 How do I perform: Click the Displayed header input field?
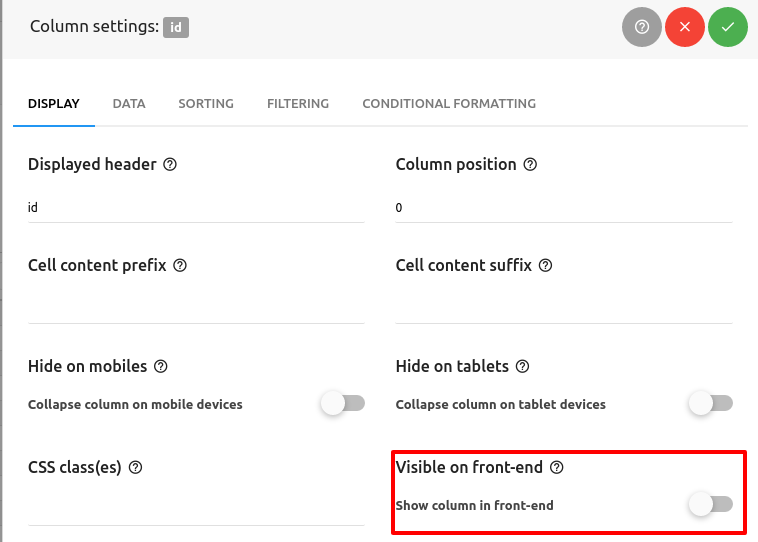tap(196, 208)
